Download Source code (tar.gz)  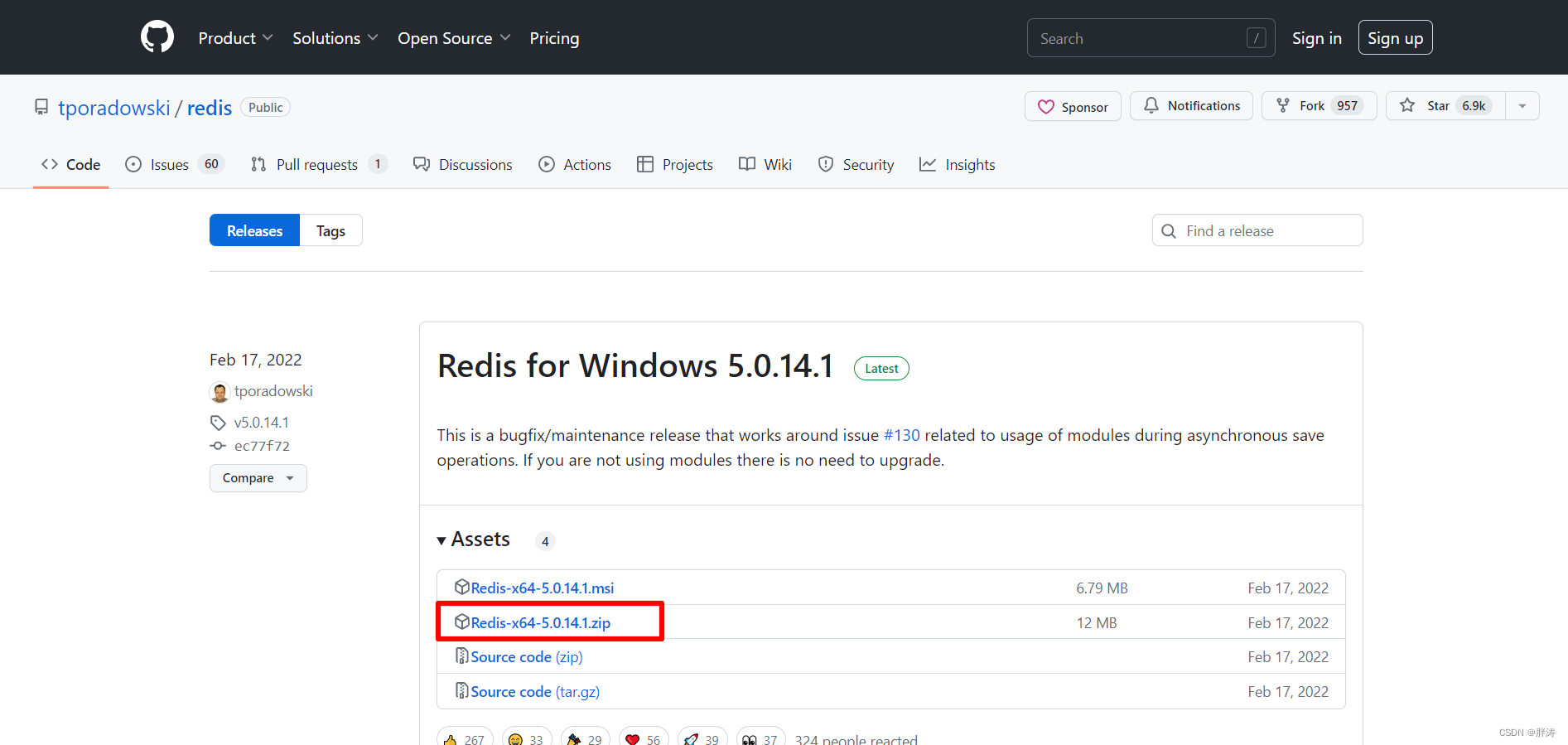tap(535, 692)
